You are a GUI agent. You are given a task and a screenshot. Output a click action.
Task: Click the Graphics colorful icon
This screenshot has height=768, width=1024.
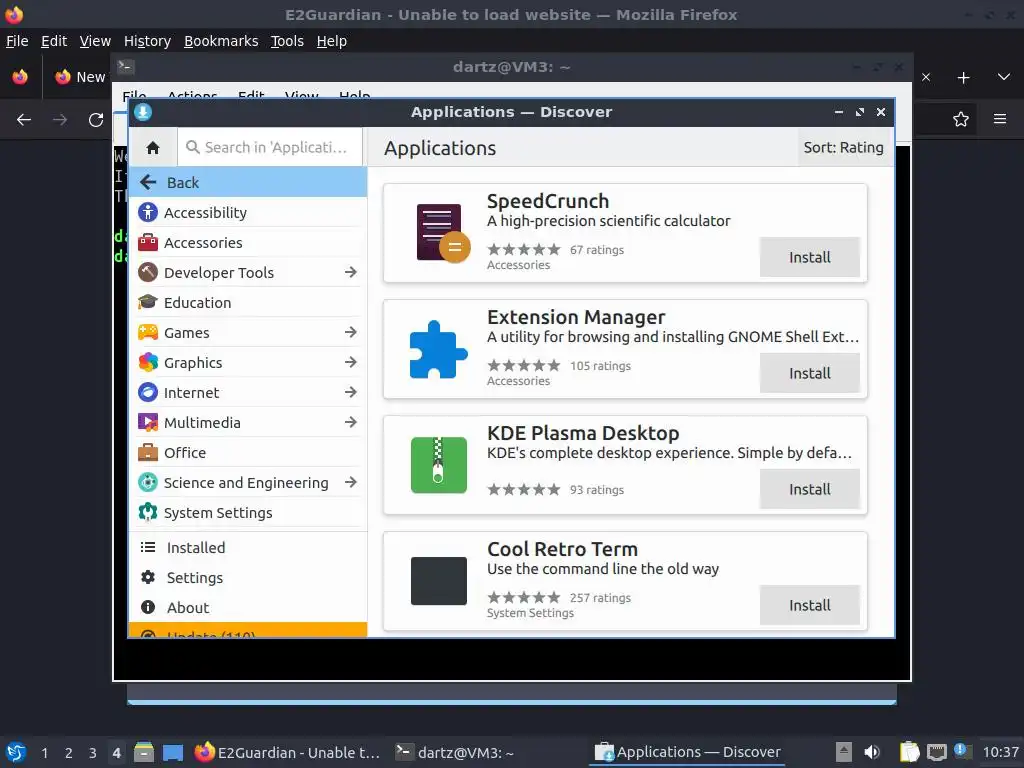coord(148,362)
